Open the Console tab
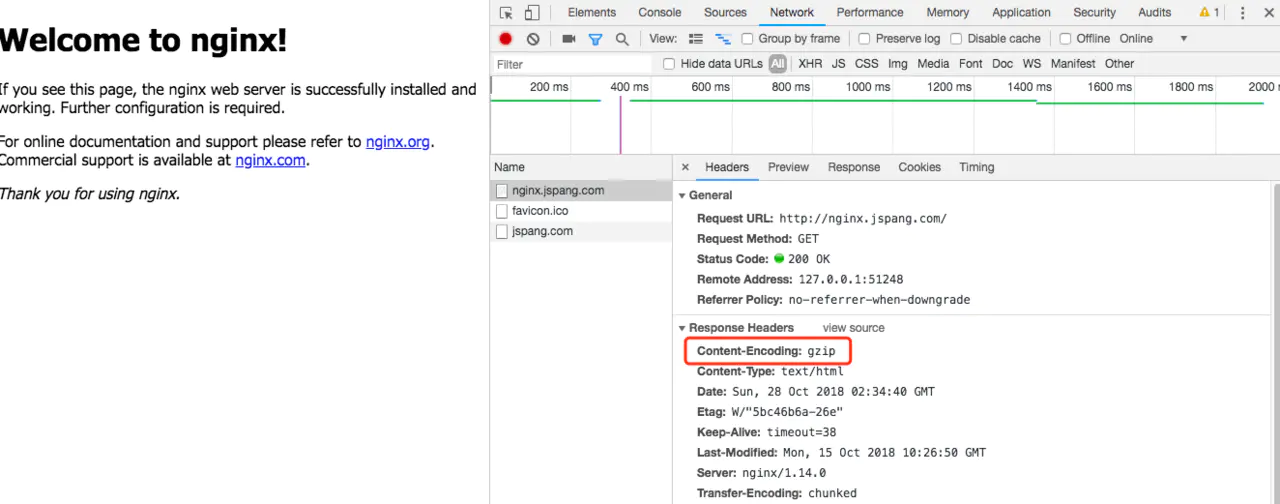The width and height of the screenshot is (1280, 504). point(660,13)
